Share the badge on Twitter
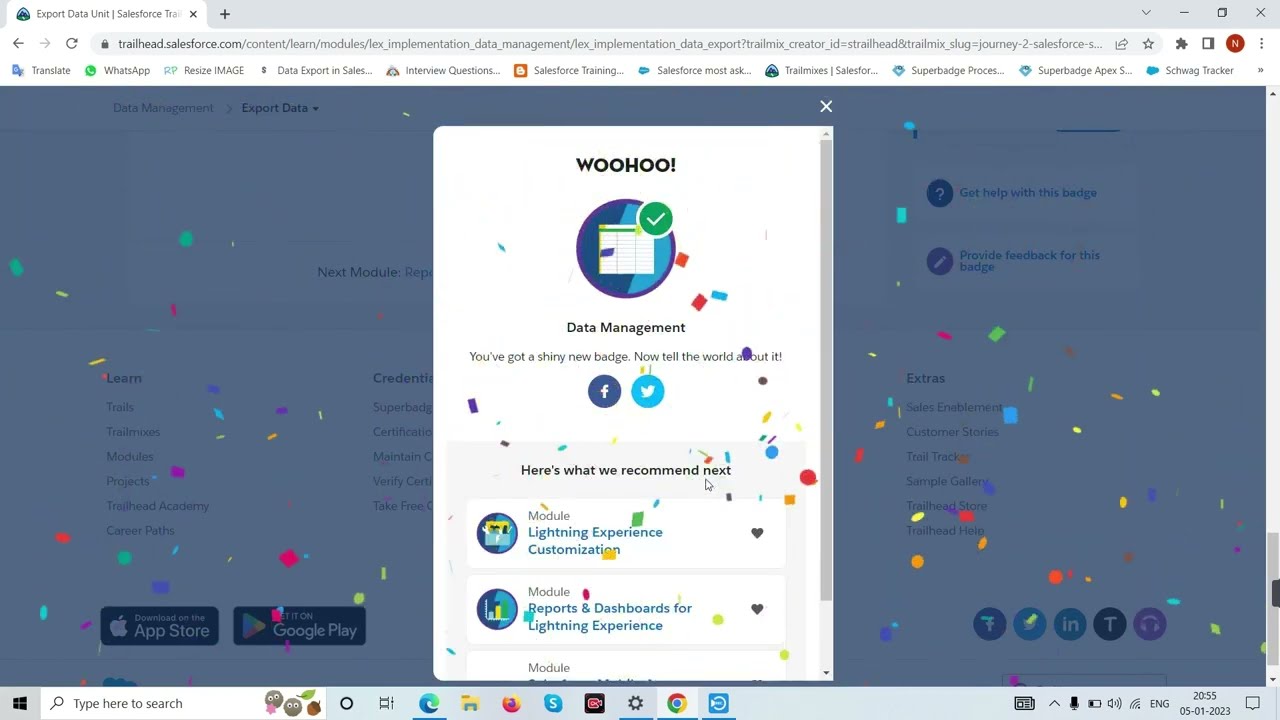 (648, 391)
